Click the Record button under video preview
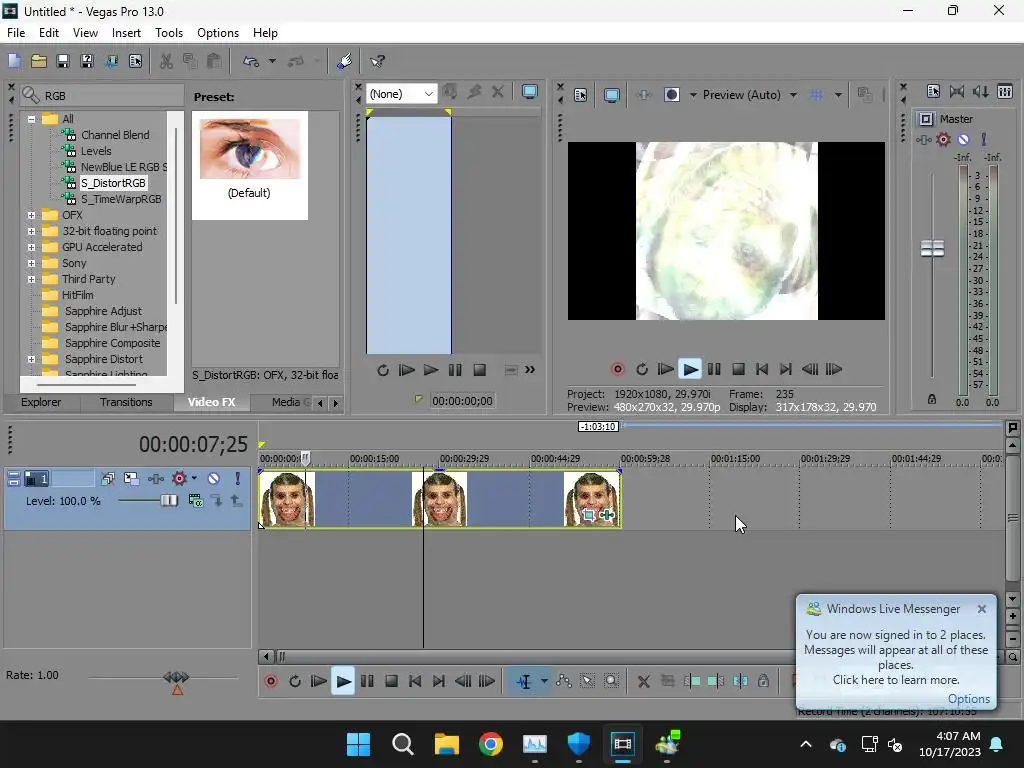1024x768 pixels. [617, 370]
